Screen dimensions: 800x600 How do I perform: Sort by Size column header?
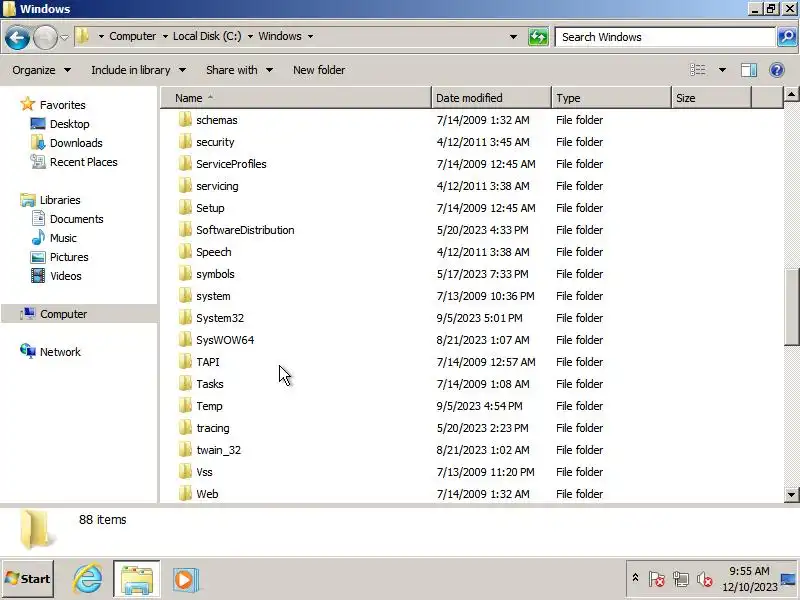tap(712, 97)
